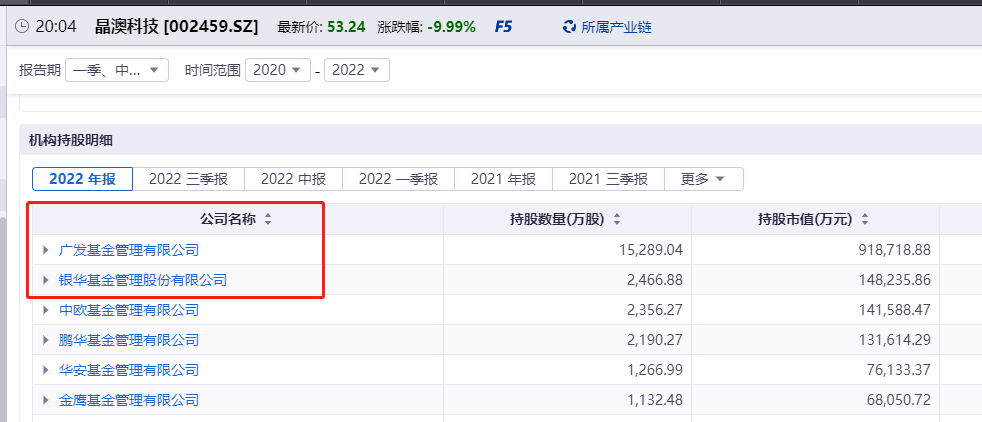Expand the 广发基金管理有限公司 row
This screenshot has height=422, width=982.
coord(45,250)
